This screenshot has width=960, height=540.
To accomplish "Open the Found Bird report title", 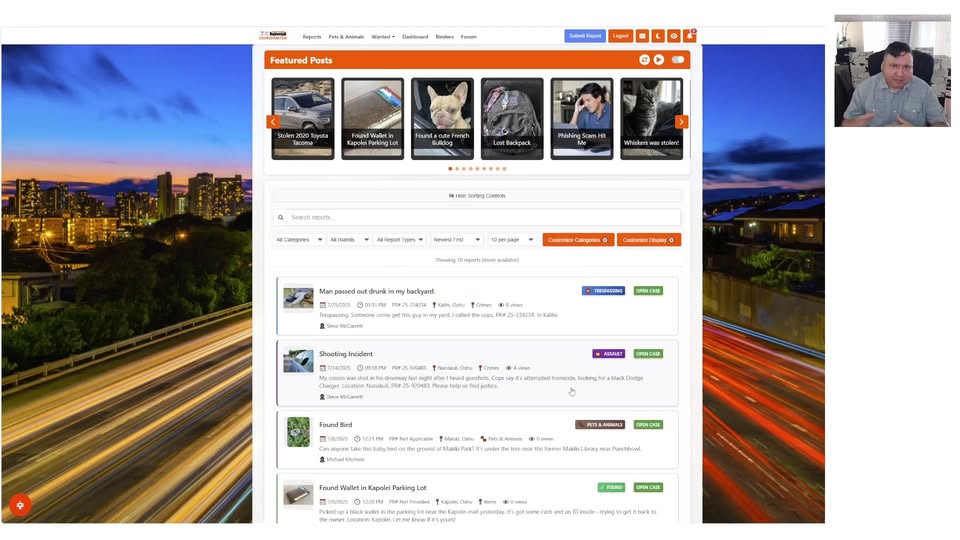I will (336, 425).
